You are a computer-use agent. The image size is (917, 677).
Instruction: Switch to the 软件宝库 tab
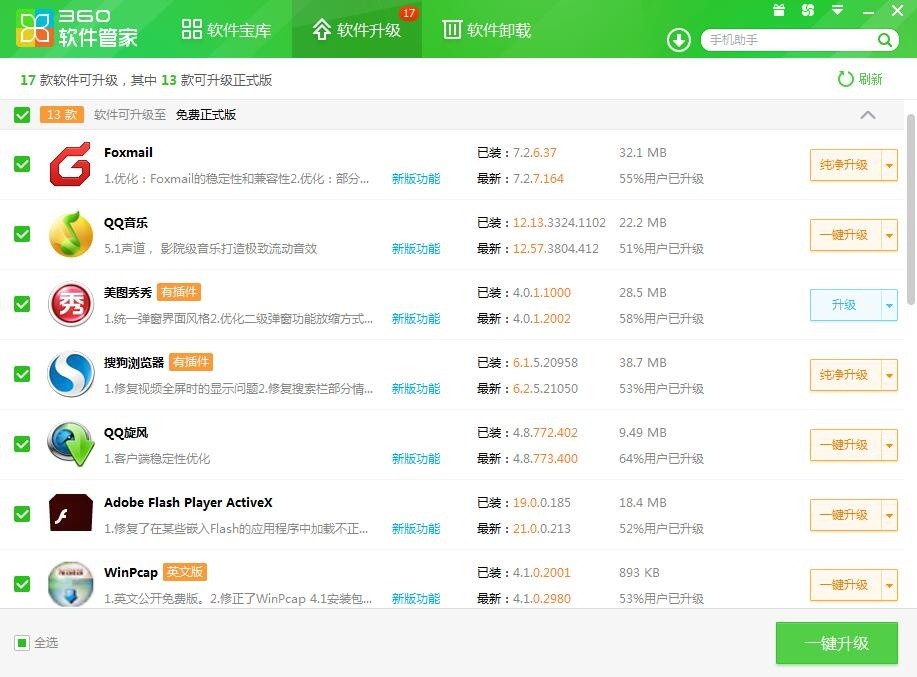point(226,29)
